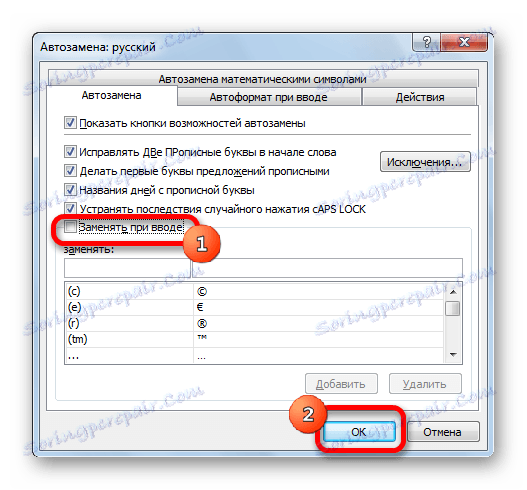Toggle Показать кнопки возможностей автозамены checkbox

click(70, 123)
